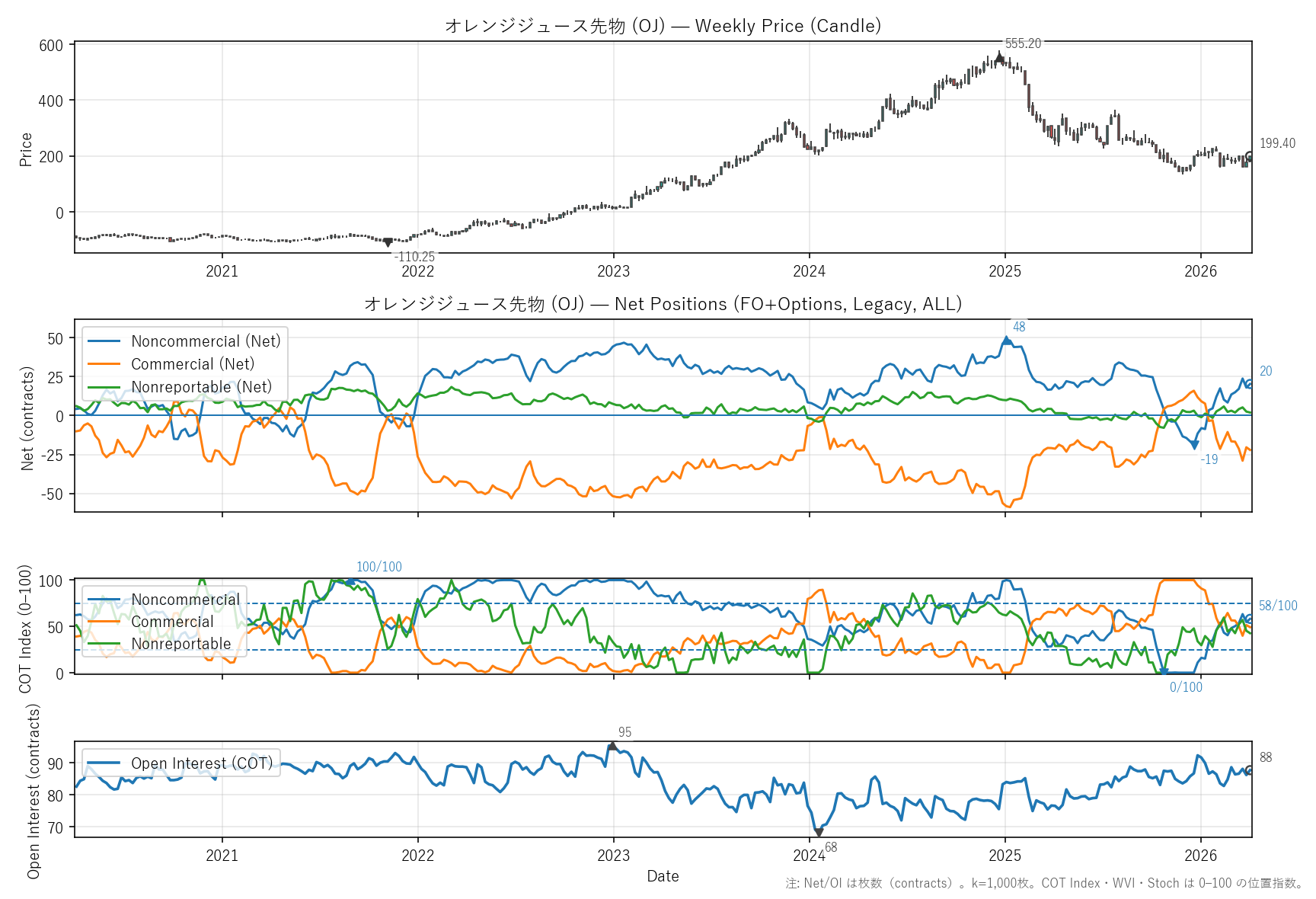Select Nonreportable (Net) in the Net Positions legend

point(201,387)
